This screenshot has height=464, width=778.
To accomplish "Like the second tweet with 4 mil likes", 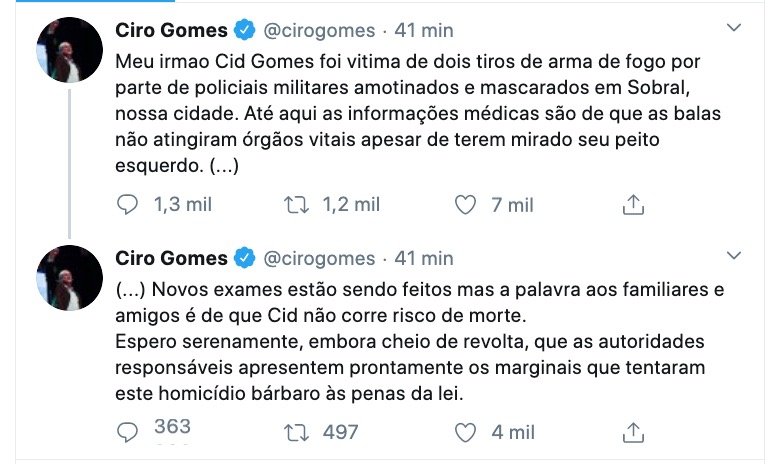I will pyautogui.click(x=464, y=432).
